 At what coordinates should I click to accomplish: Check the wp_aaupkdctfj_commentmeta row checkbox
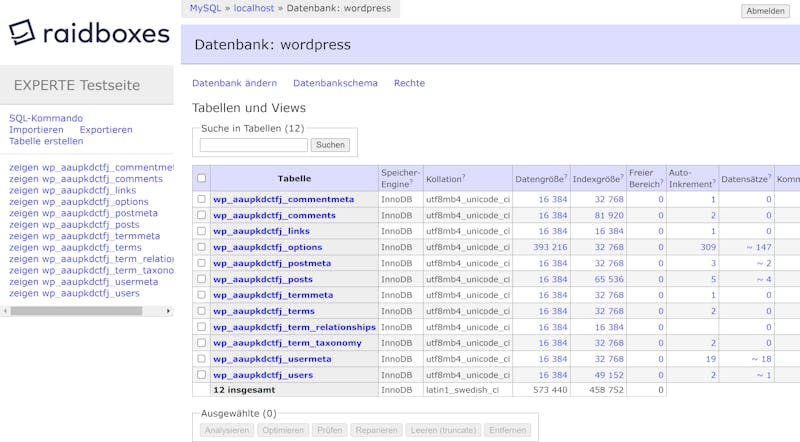[x=202, y=199]
